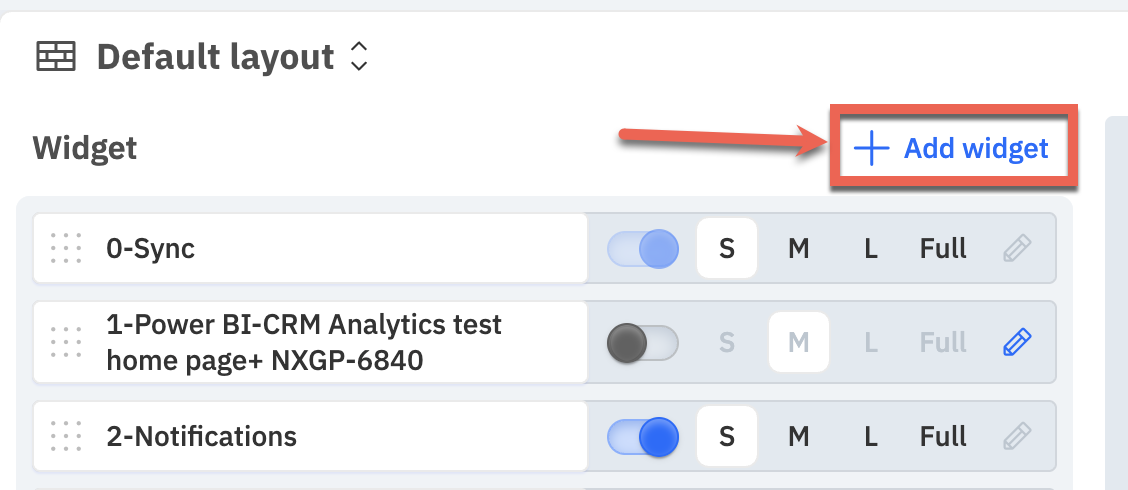This screenshot has width=1128, height=490.
Task: Select the 2-Notifications widget name
Action: pos(201,436)
